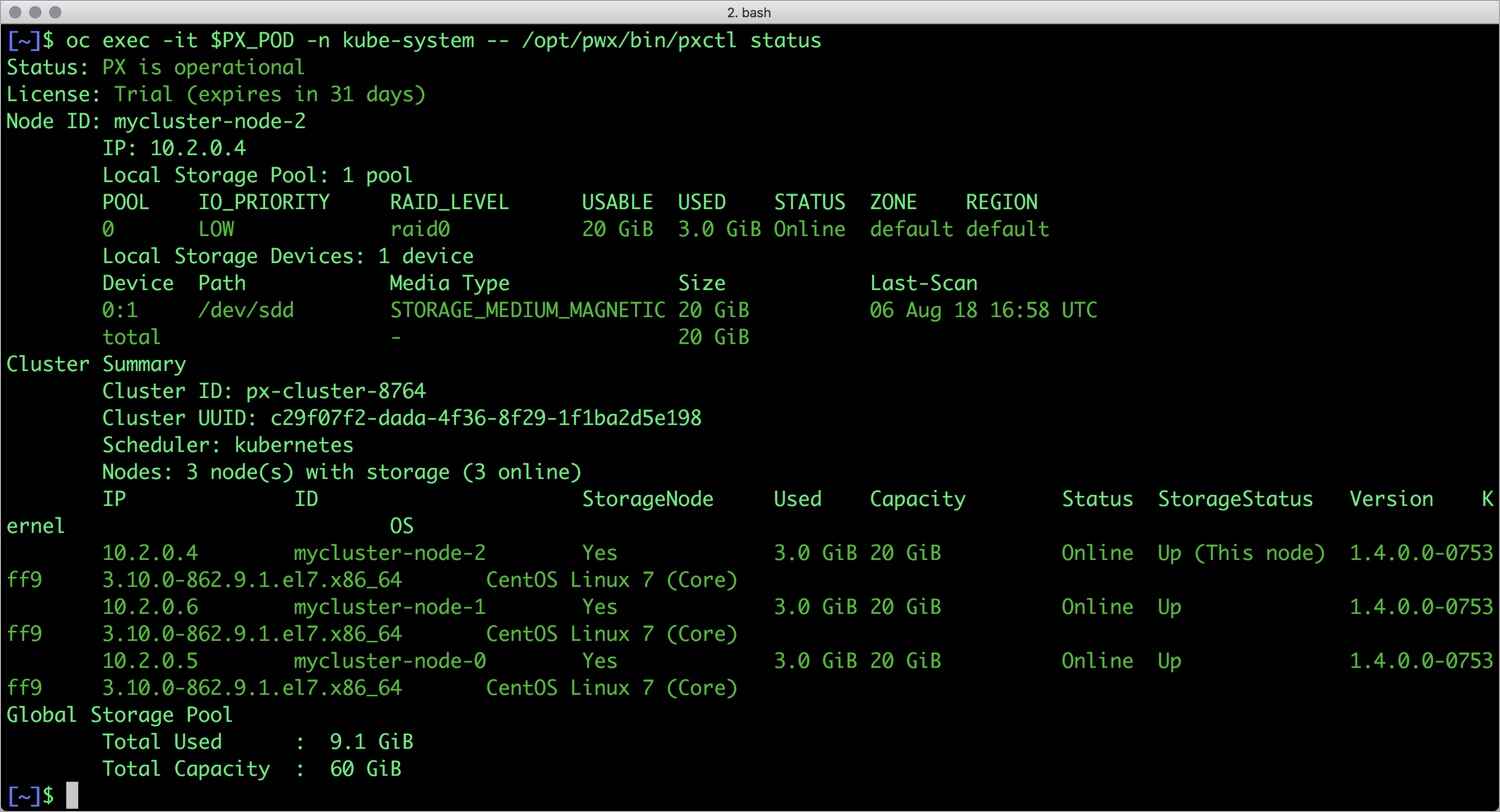The image size is (1500, 812).
Task: Click the 'Up (This node)' storage status
Action: pyautogui.click(x=1241, y=553)
